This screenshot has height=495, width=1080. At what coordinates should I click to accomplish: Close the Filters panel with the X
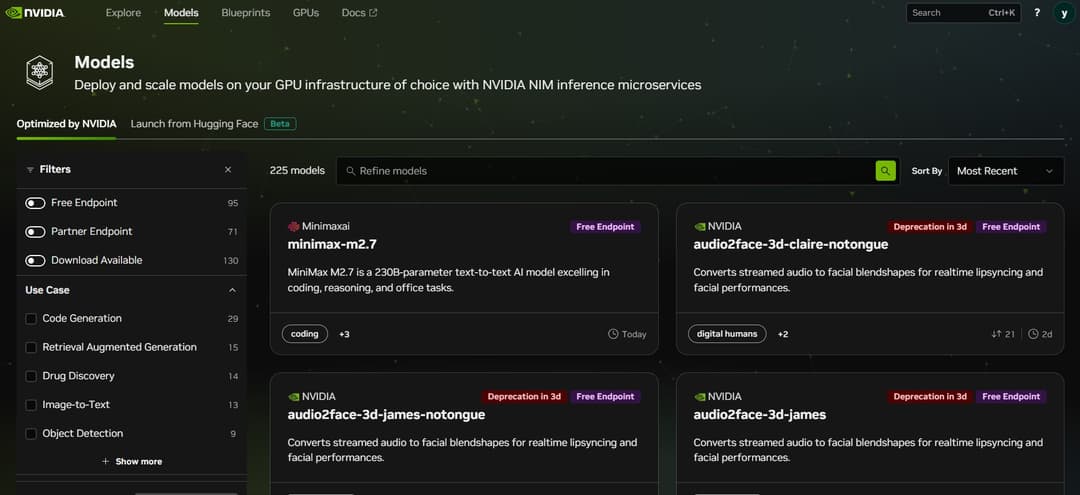(228, 169)
